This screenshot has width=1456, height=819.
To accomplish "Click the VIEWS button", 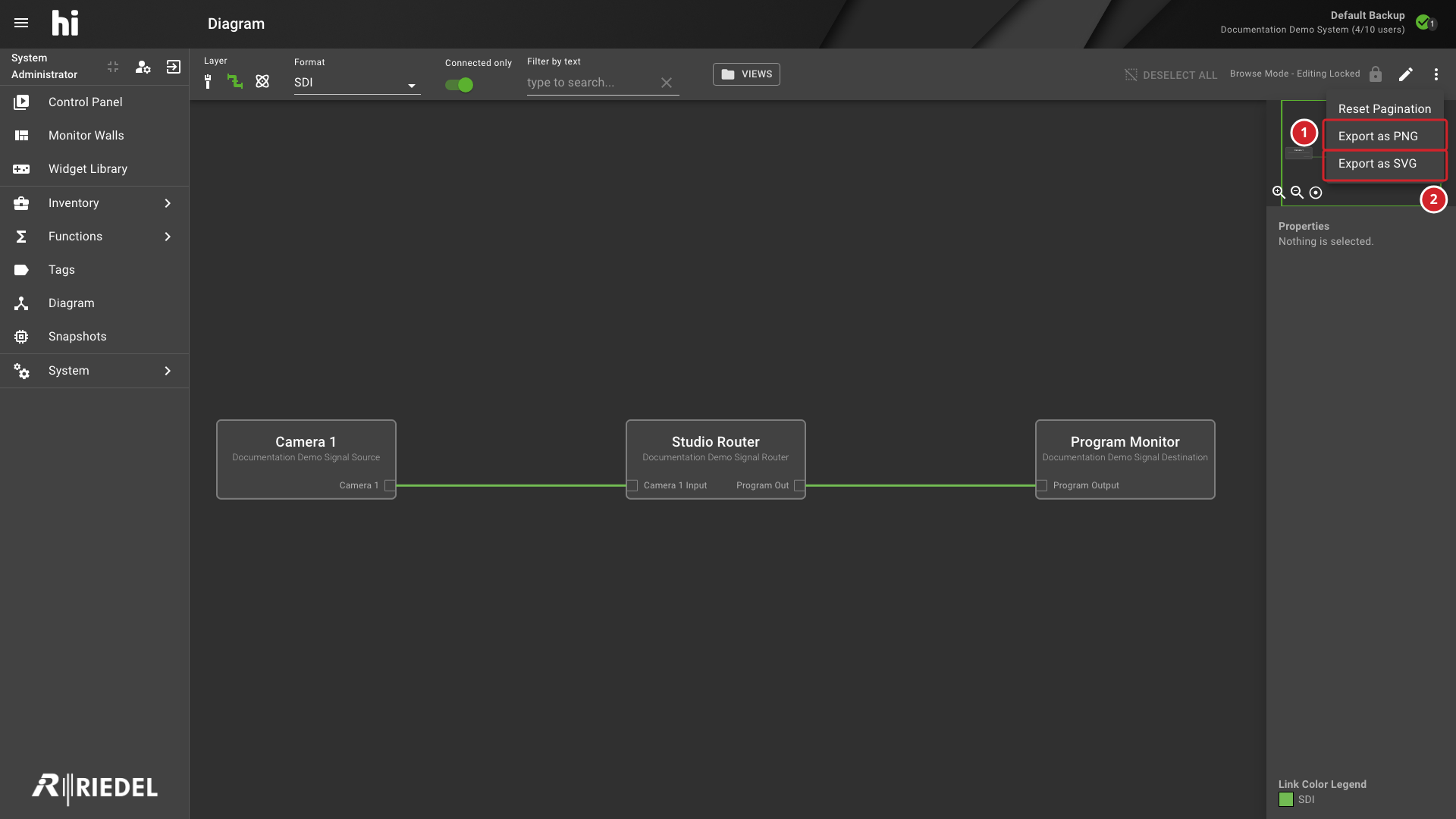I will tap(746, 74).
